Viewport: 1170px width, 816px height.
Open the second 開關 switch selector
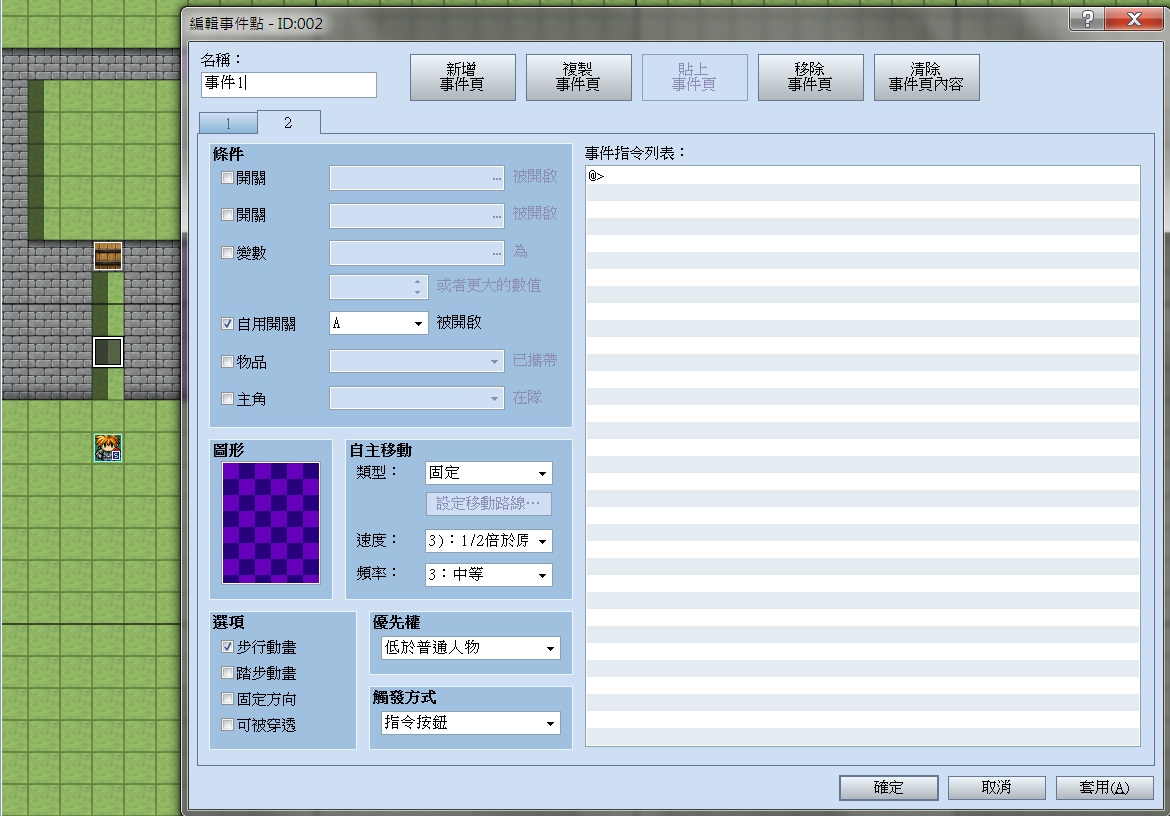[x=417, y=216]
